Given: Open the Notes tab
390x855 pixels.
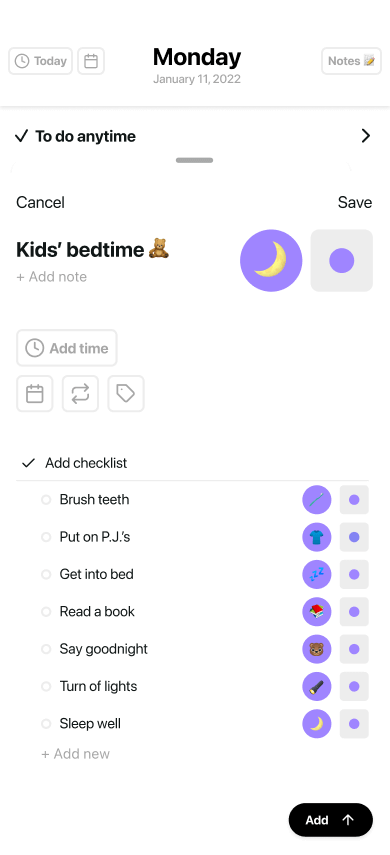Looking at the screenshot, I should [351, 61].
